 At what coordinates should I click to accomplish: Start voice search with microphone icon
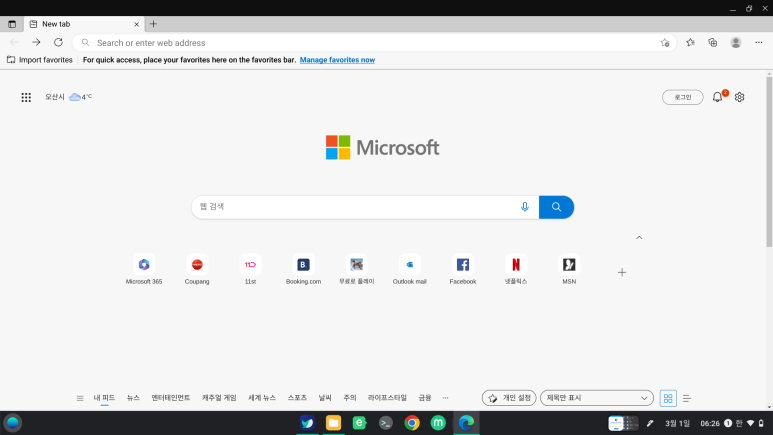click(525, 207)
